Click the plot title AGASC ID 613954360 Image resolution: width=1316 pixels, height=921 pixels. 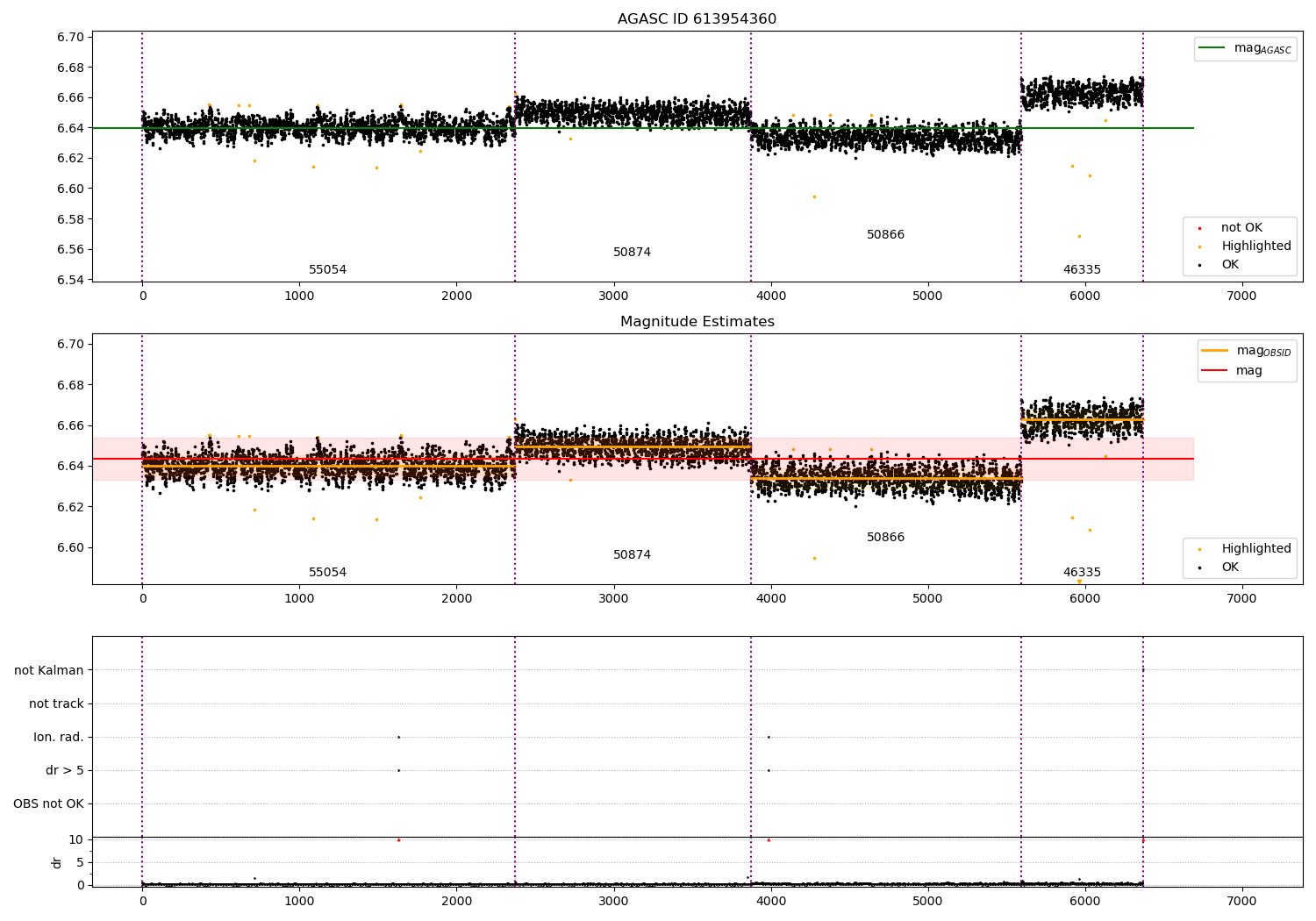tap(697, 19)
